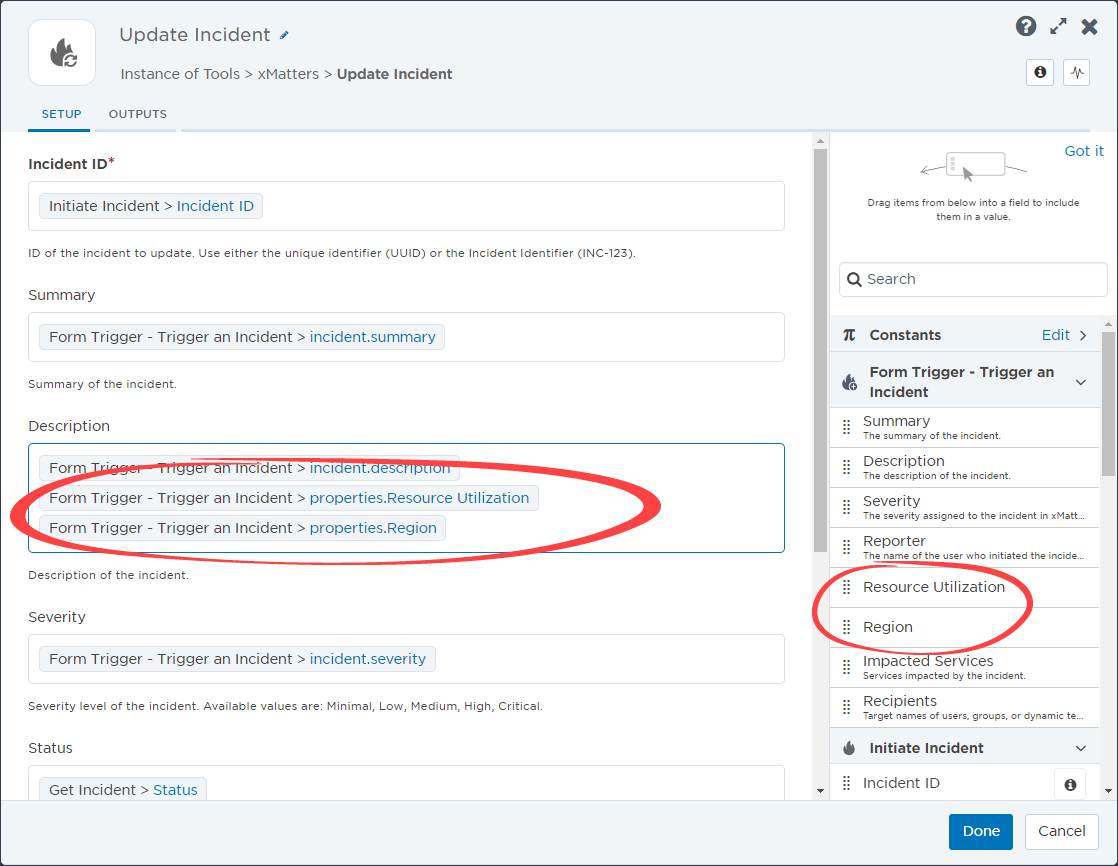Grab the drag handle beside Summary

(846, 427)
